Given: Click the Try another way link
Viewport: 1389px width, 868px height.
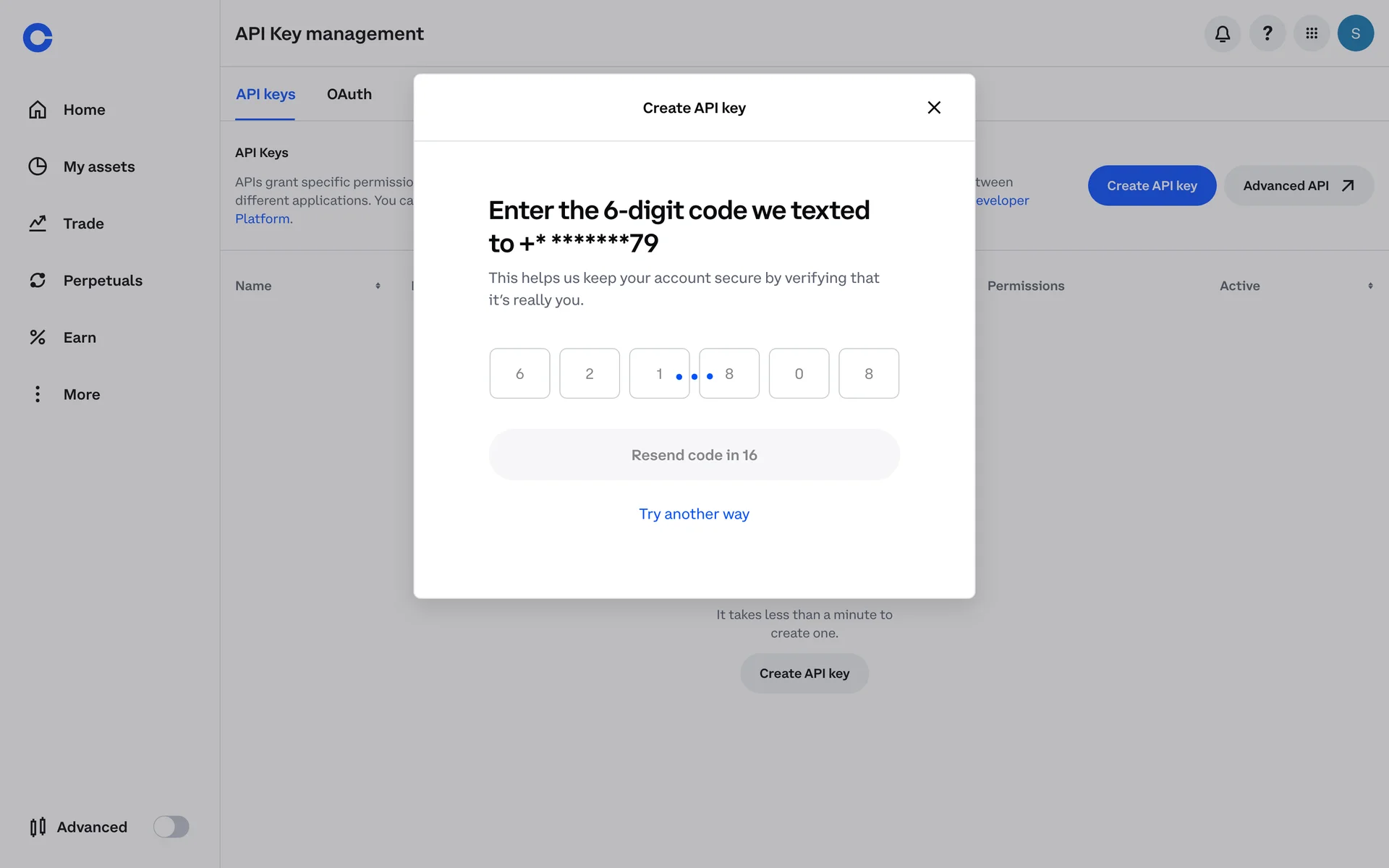Looking at the screenshot, I should (694, 514).
